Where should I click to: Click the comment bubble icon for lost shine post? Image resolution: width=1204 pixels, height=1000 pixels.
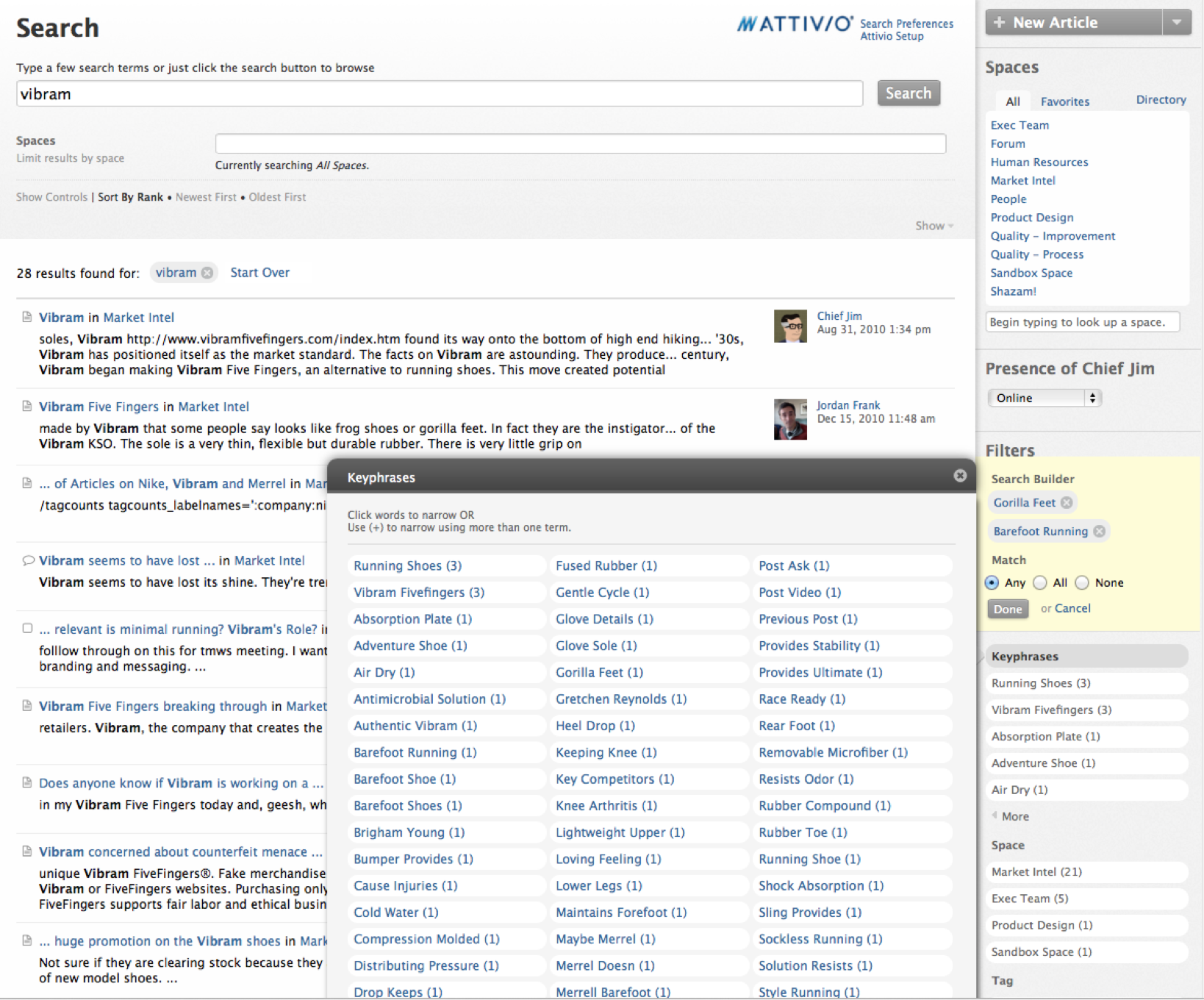tap(28, 560)
